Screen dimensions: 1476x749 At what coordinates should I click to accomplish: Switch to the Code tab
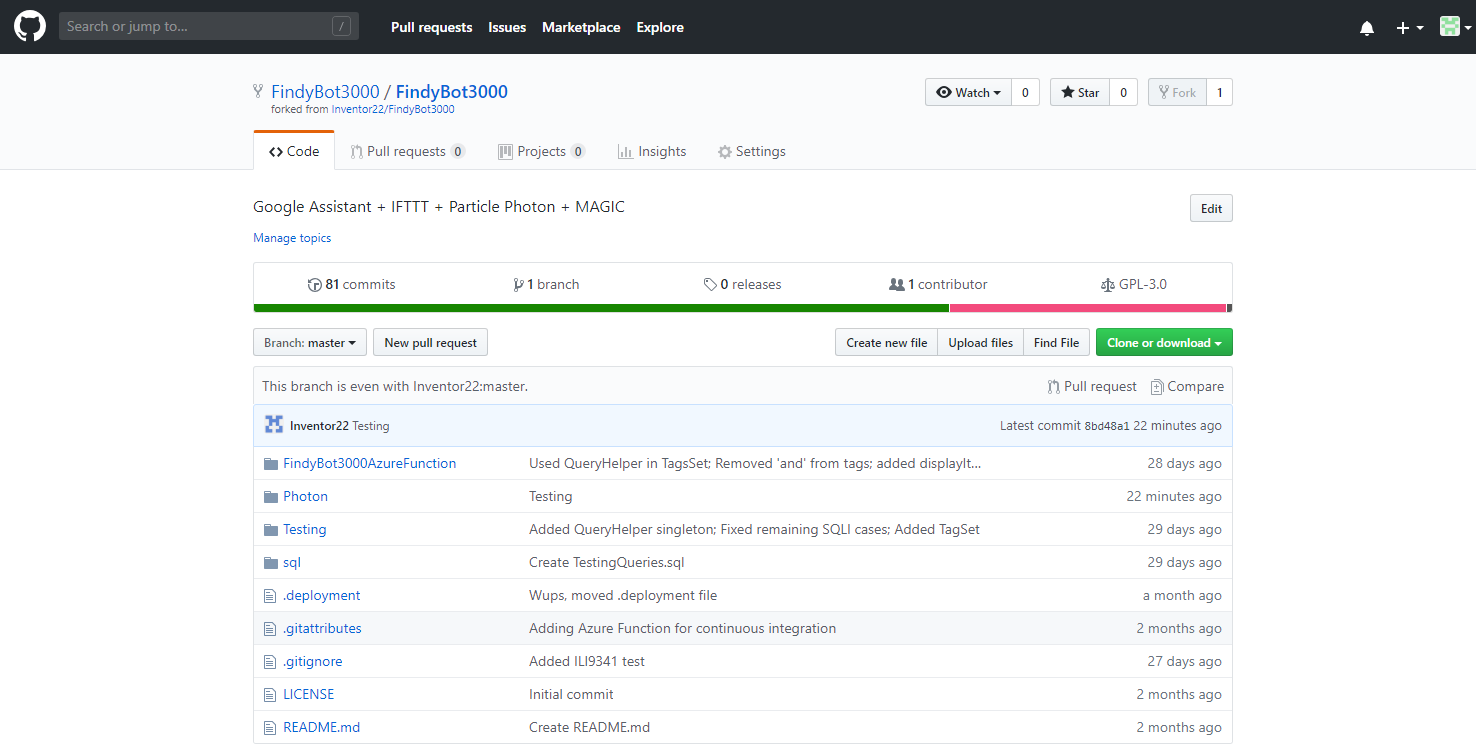point(294,151)
